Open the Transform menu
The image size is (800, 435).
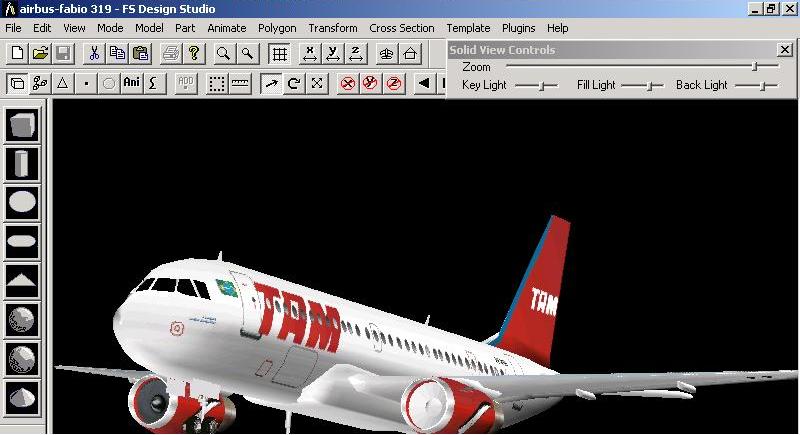[x=333, y=28]
